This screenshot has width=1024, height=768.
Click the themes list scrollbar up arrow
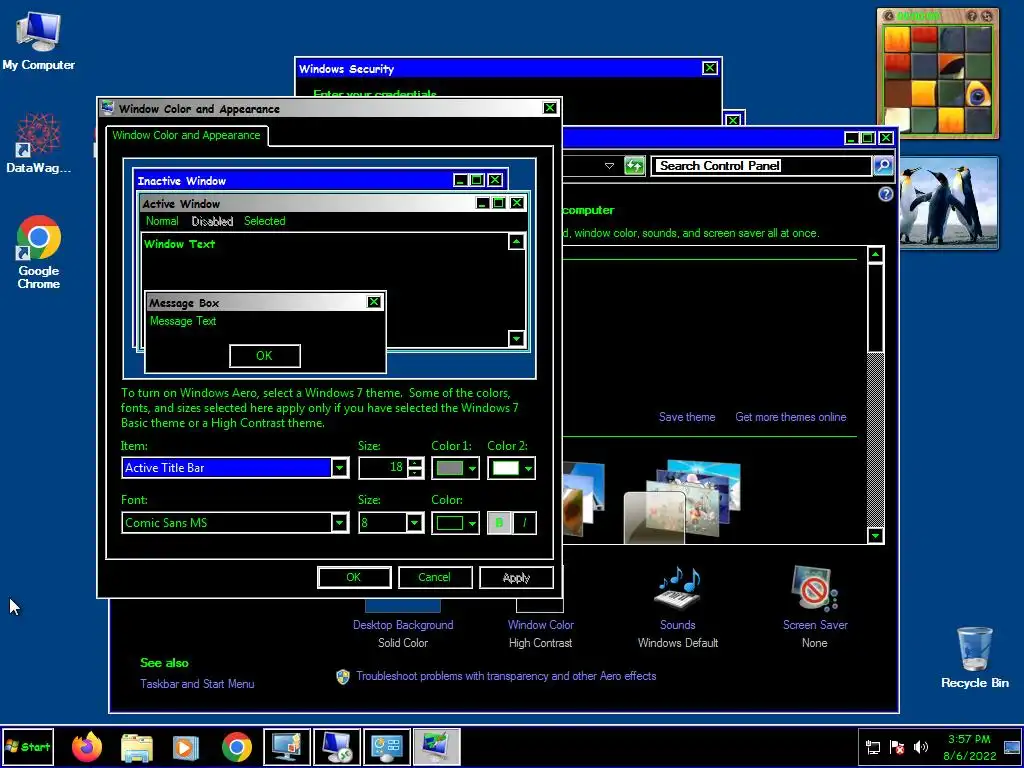click(875, 254)
